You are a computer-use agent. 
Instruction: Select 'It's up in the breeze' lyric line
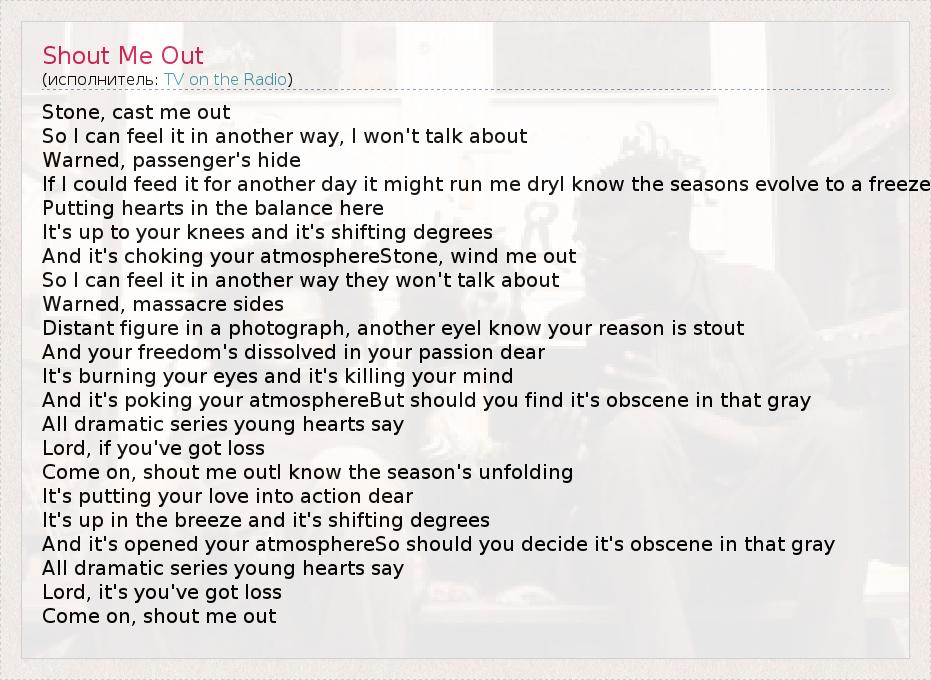[x=266, y=521]
